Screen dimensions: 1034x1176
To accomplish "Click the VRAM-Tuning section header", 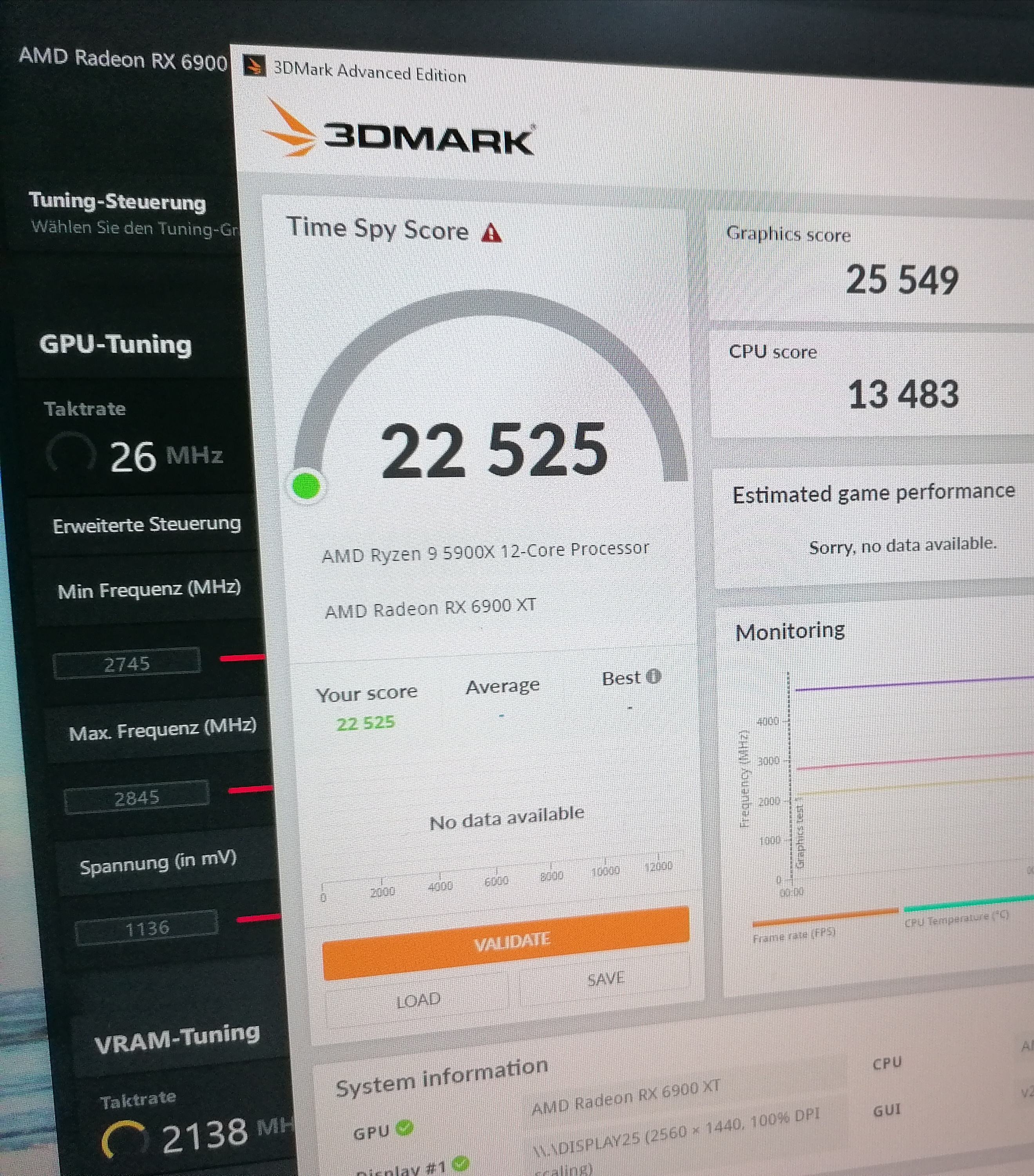I will [177, 1038].
